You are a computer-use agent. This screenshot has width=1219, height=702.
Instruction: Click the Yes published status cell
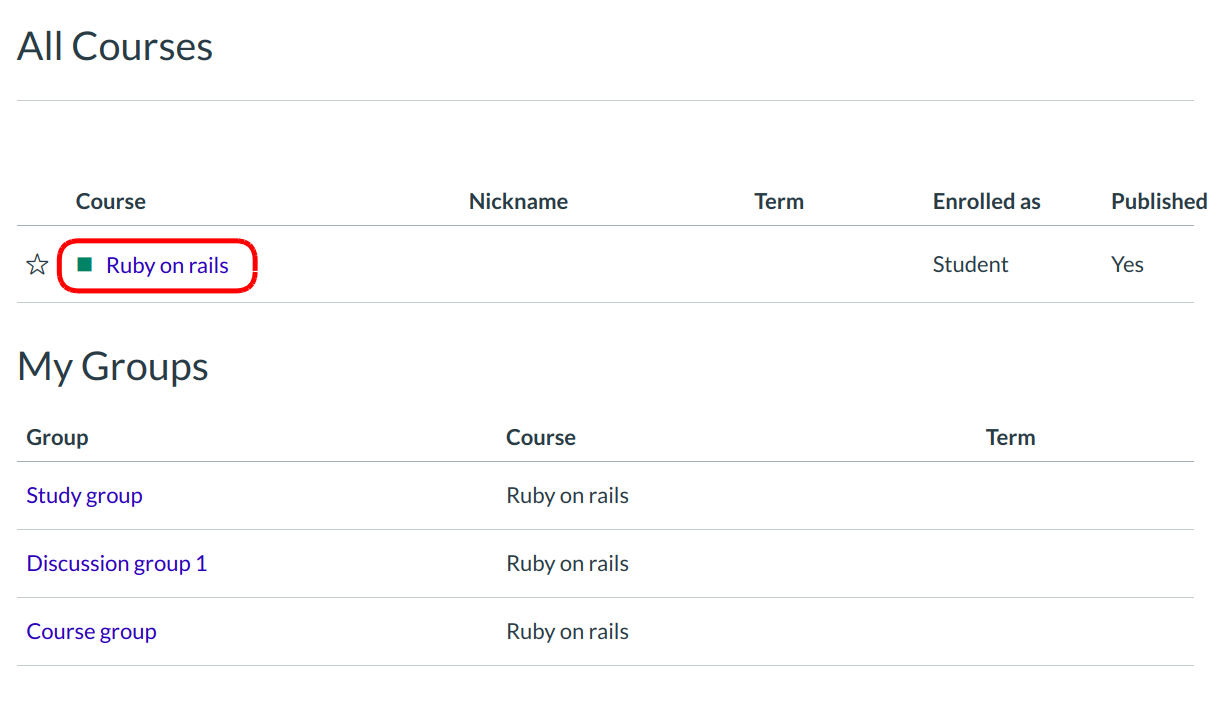[x=1127, y=265]
